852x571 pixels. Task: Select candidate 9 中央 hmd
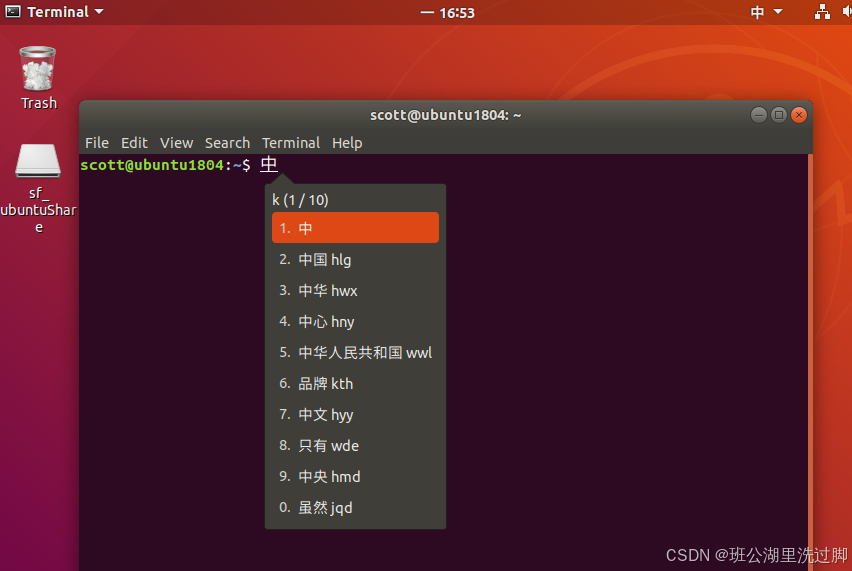(355, 476)
